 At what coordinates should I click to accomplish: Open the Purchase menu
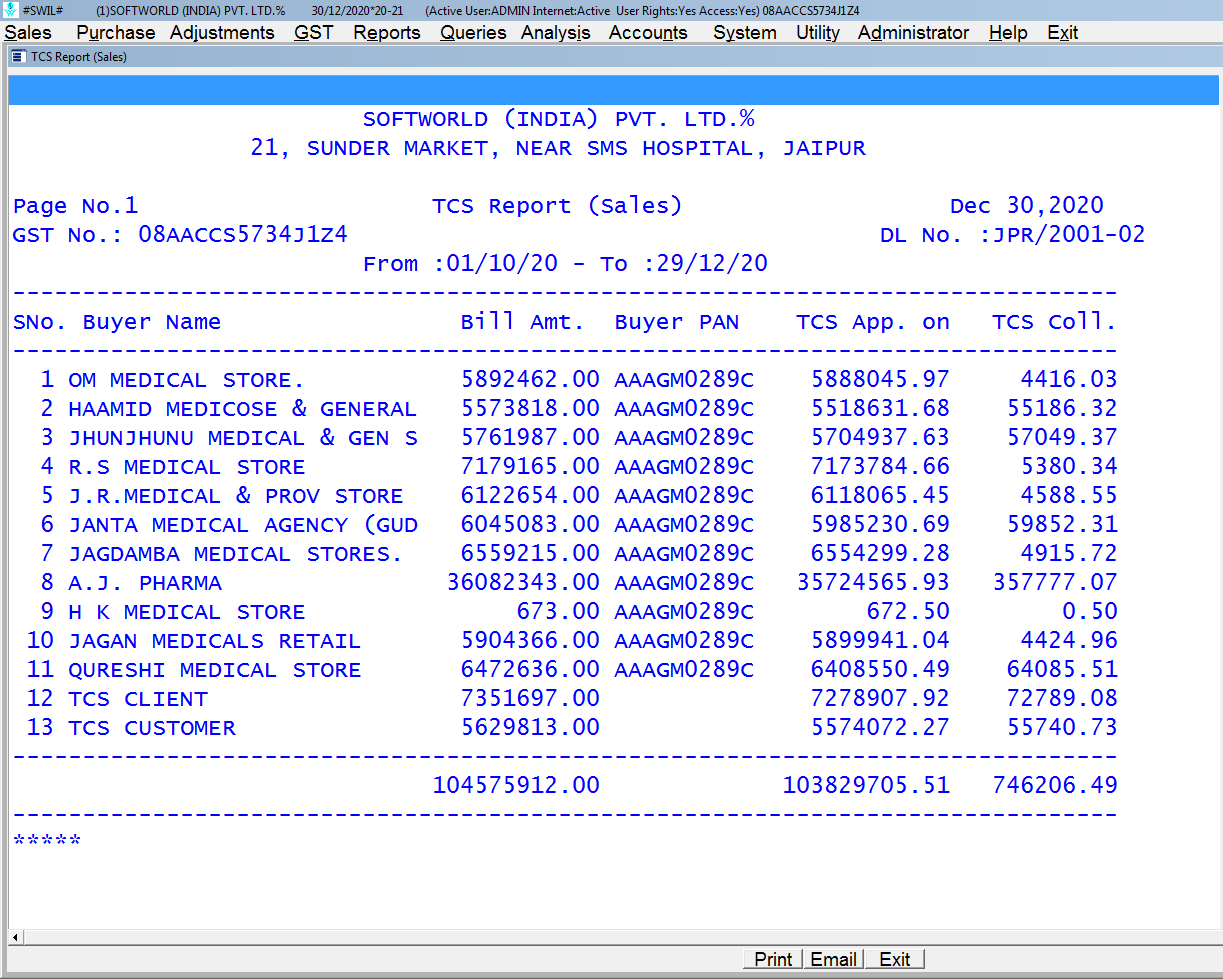[116, 33]
